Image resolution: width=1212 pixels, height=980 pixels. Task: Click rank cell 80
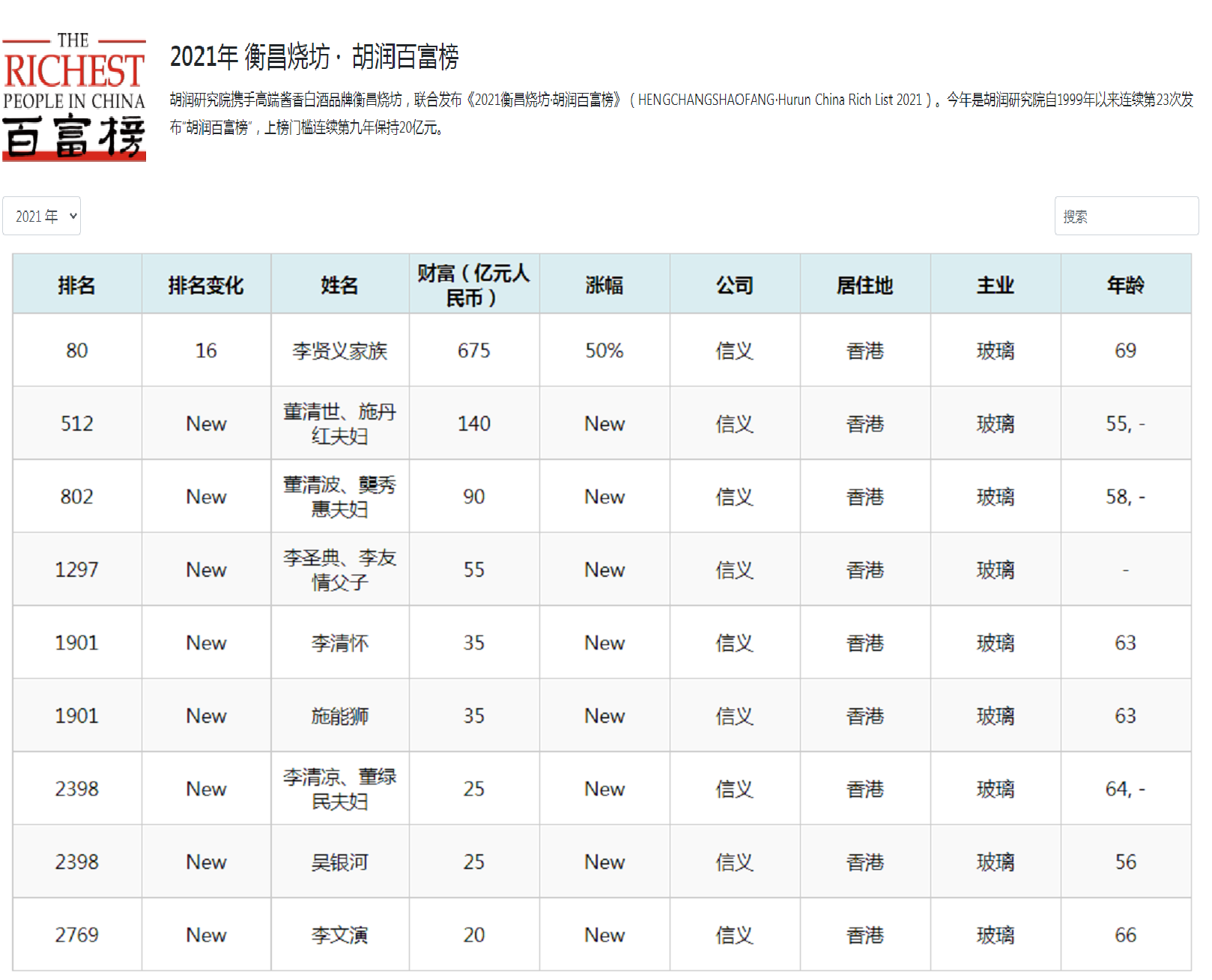[77, 351]
